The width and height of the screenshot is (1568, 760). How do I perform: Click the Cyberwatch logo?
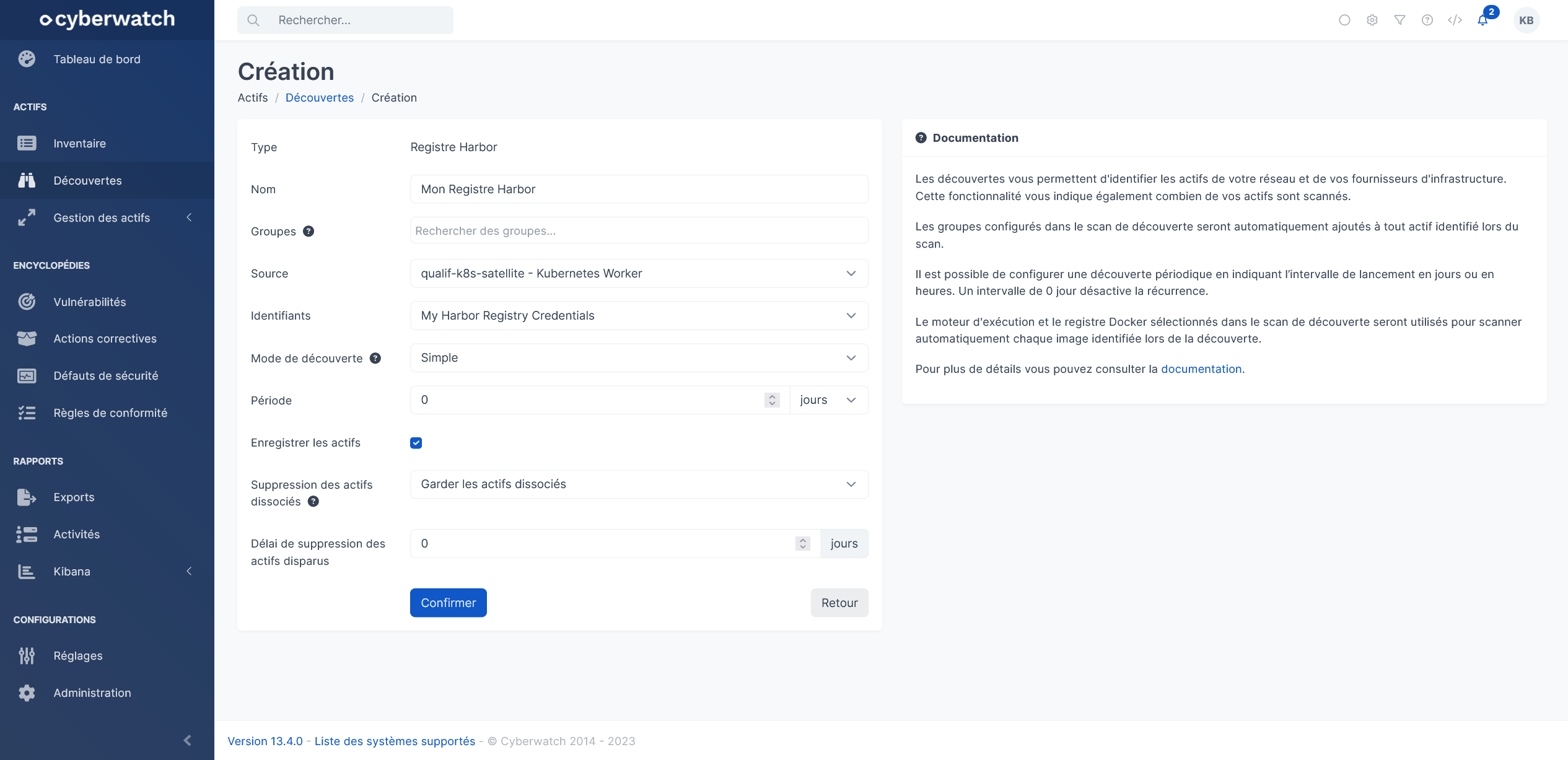click(x=107, y=19)
